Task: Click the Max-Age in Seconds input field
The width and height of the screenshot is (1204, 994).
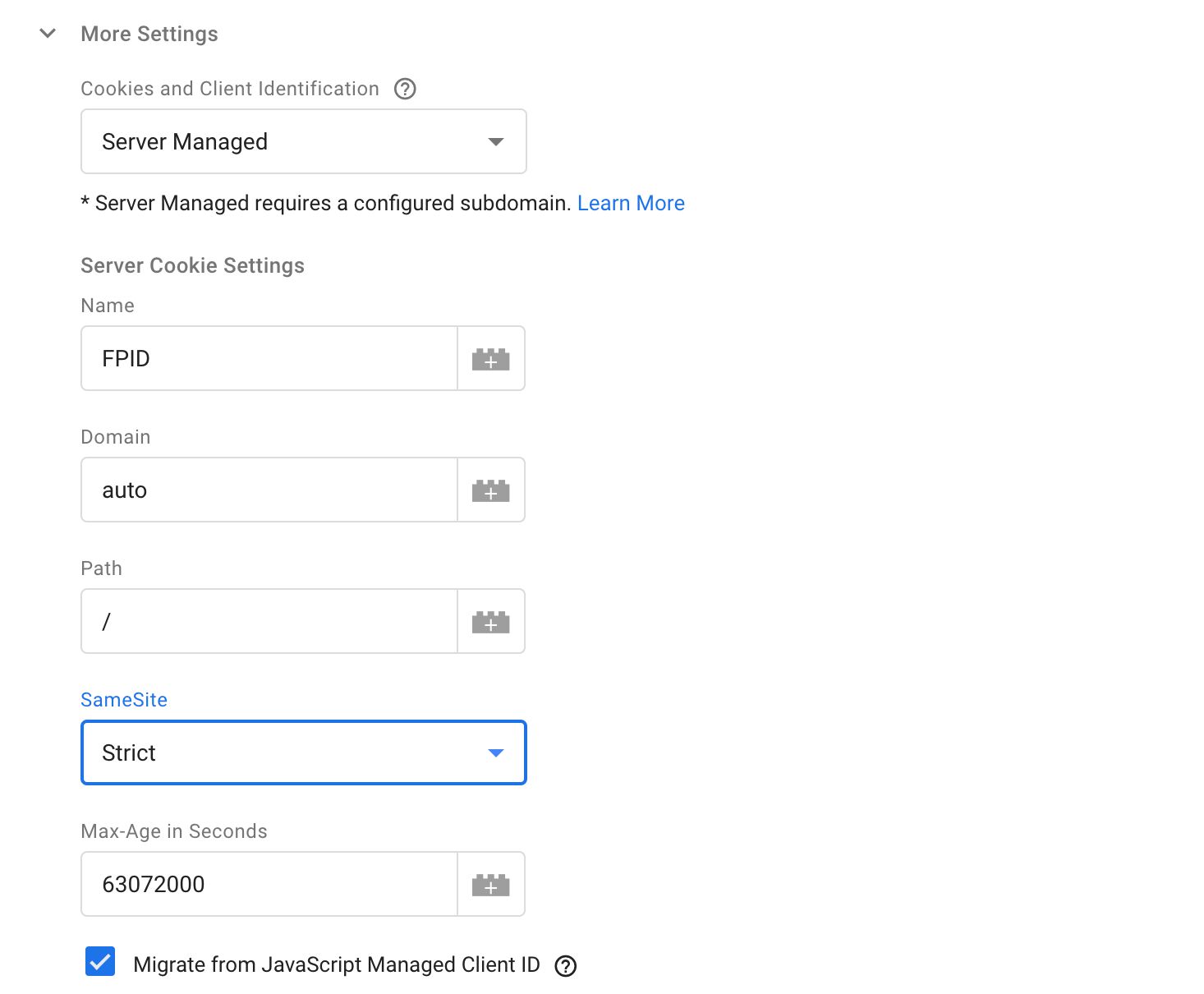Action: pyautogui.click(x=269, y=884)
